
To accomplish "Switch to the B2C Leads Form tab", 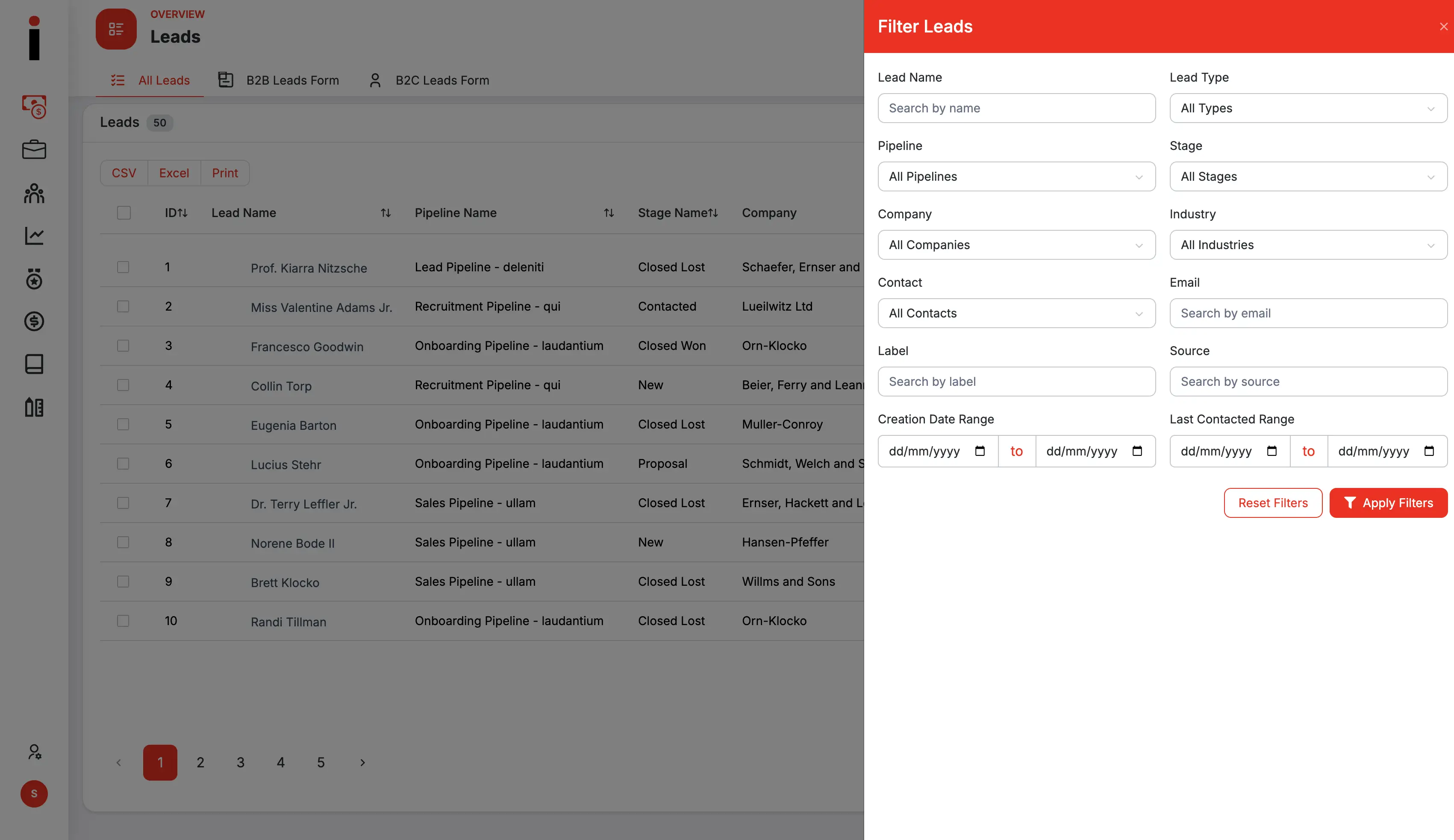I will (x=429, y=80).
